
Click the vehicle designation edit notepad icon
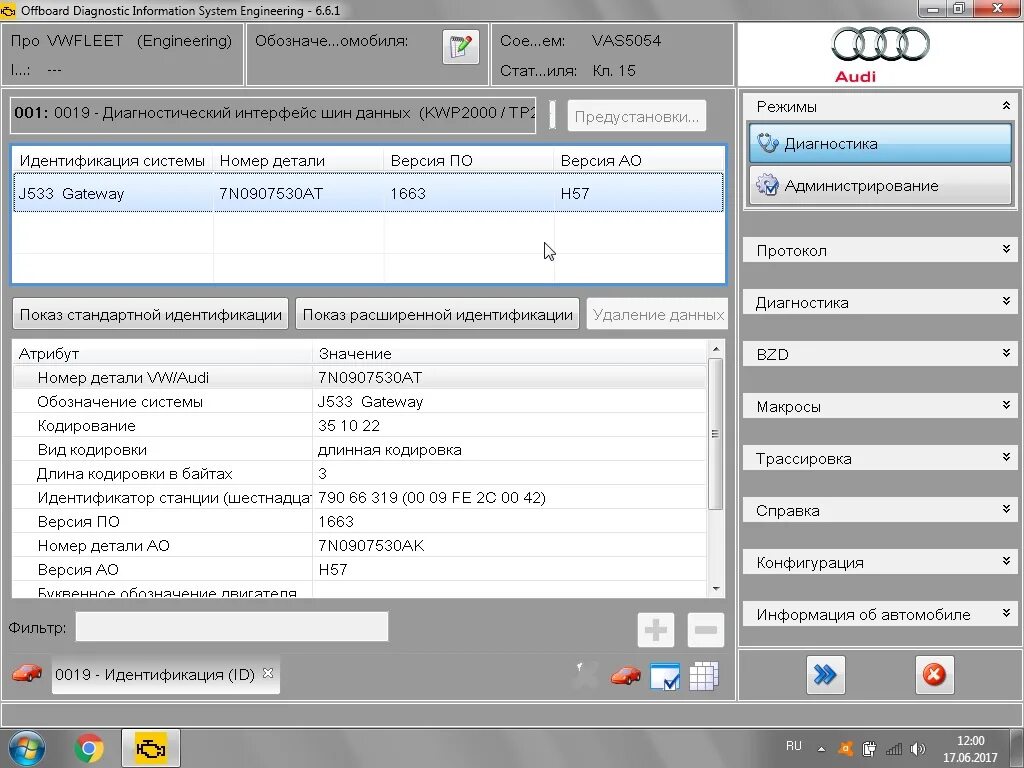pos(460,47)
